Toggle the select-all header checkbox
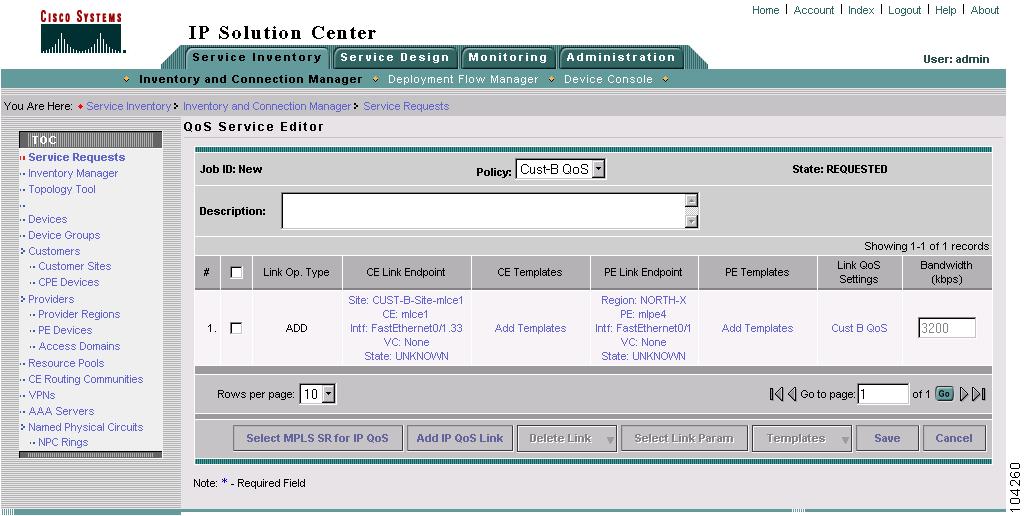 pos(236,272)
